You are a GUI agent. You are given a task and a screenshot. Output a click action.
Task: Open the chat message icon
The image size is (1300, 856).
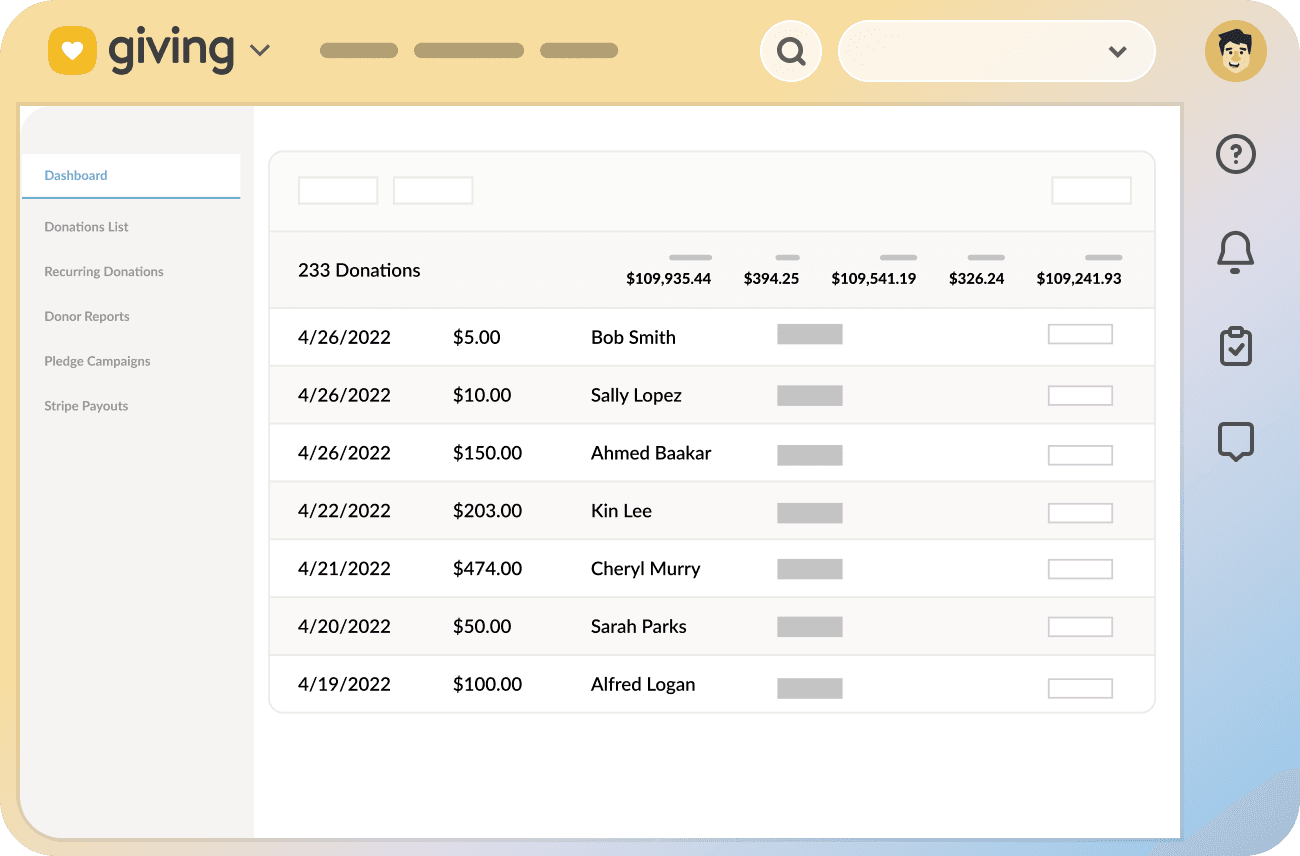(1235, 440)
